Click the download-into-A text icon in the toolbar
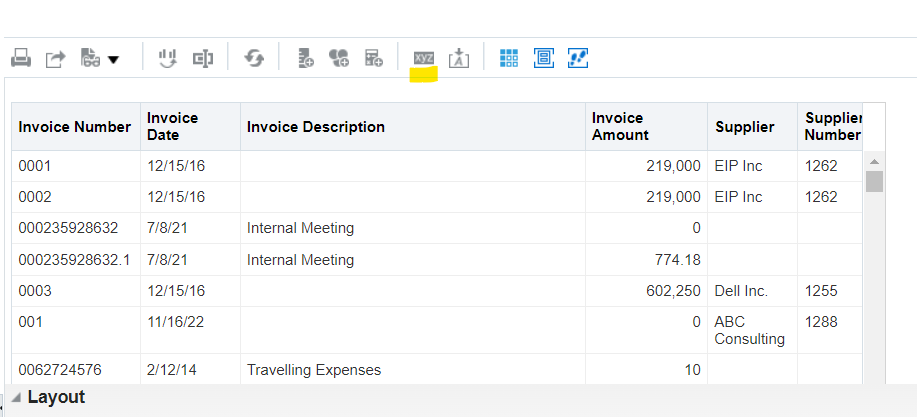The image size is (917, 417). 458,58
